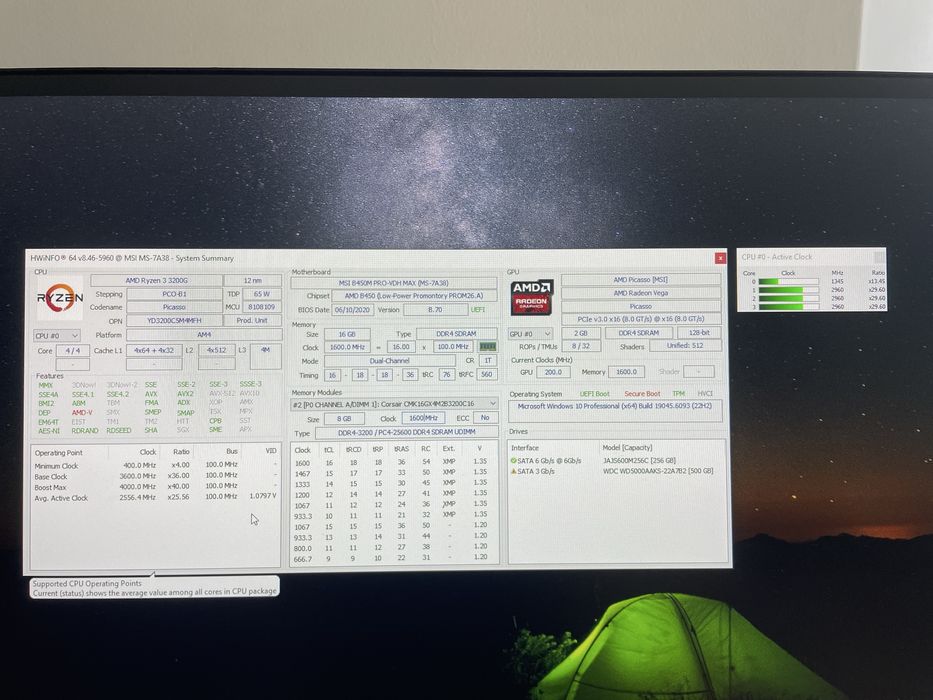Click the Memory Size field showing 16 GB

point(347,335)
